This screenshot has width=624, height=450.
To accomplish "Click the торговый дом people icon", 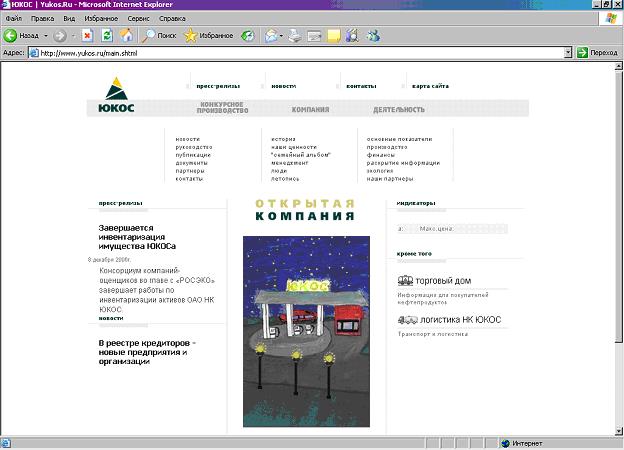I will (405, 281).
